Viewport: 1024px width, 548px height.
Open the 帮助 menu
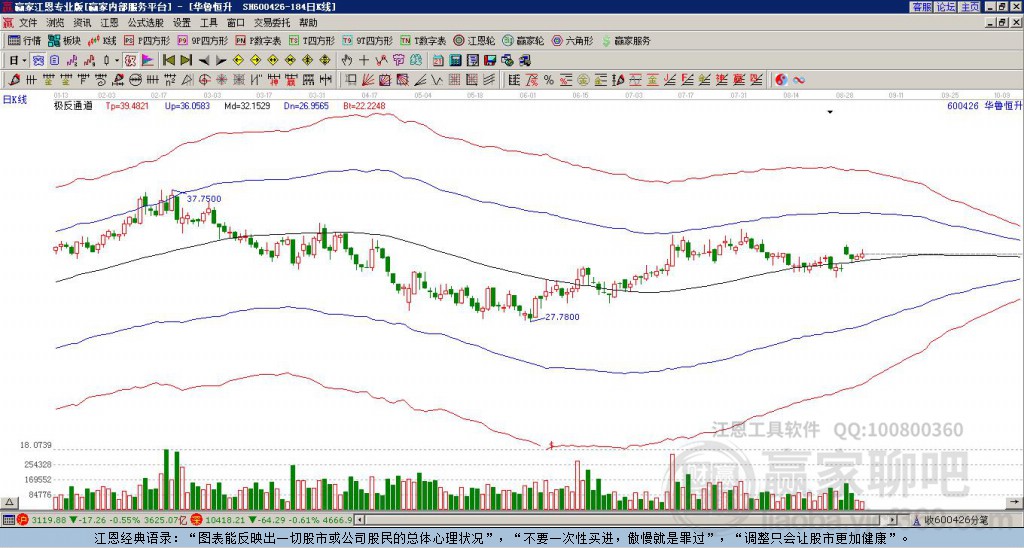click(x=308, y=23)
